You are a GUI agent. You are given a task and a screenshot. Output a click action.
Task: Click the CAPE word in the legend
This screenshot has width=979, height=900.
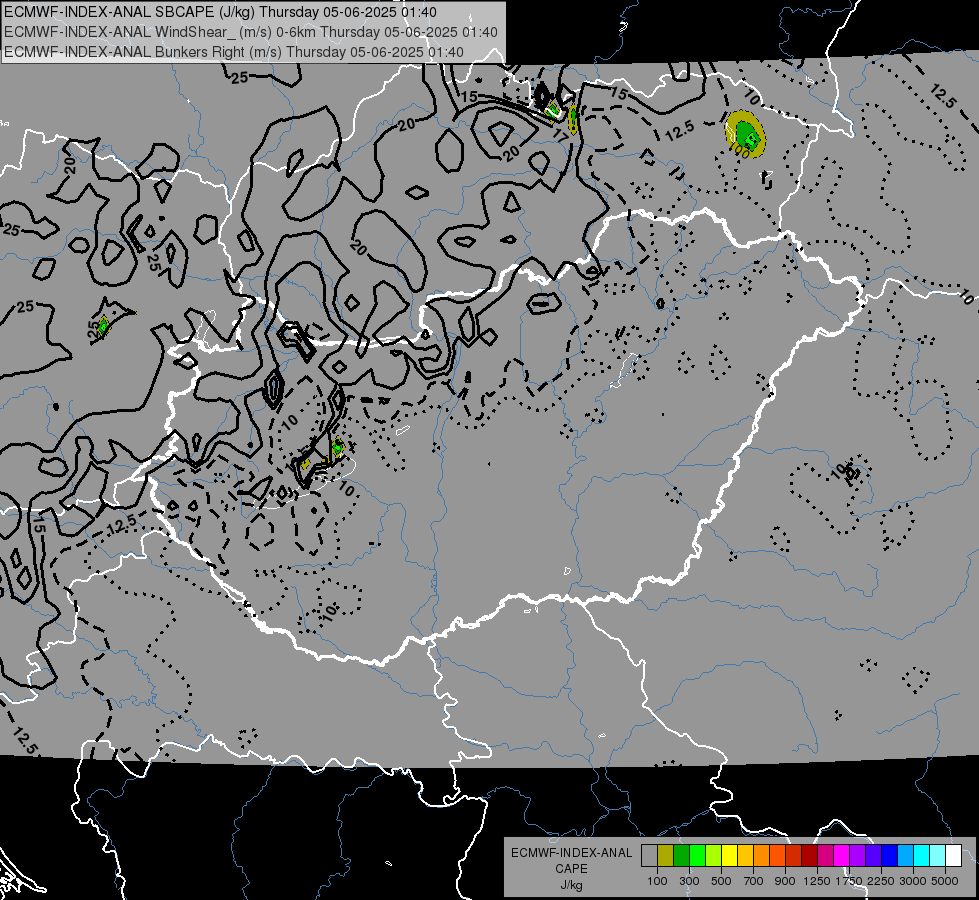pyautogui.click(x=571, y=869)
